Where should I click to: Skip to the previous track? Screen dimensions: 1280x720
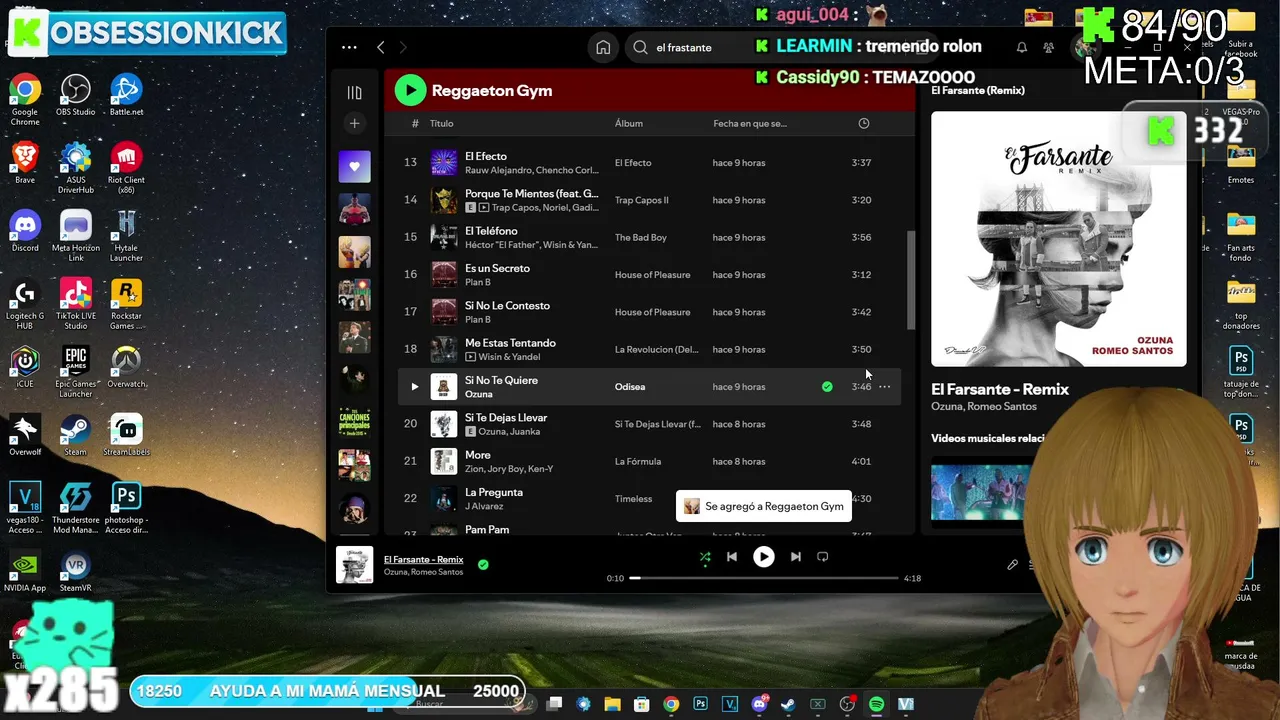[x=732, y=557]
